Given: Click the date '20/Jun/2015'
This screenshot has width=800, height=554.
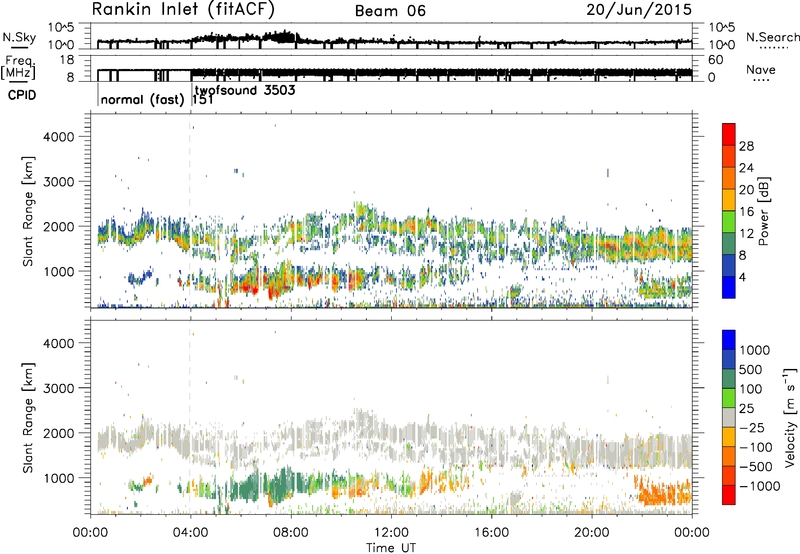Looking at the screenshot, I should (639, 9).
